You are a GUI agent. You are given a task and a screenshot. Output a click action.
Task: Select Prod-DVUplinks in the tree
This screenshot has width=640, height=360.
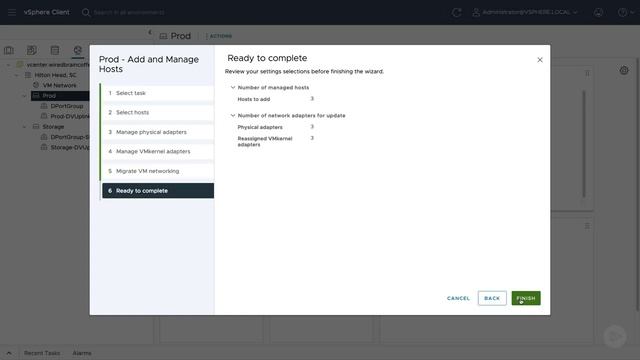[x=69, y=116]
